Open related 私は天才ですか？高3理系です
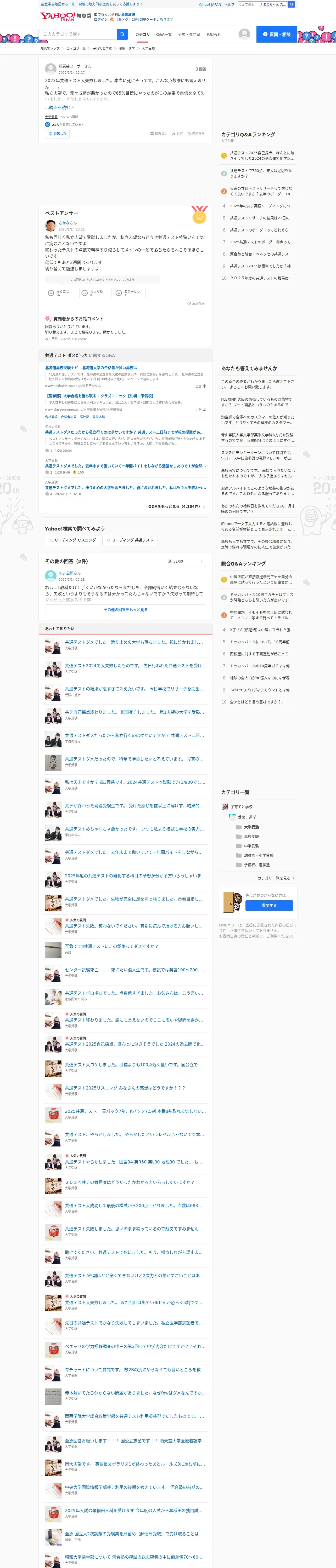The height and width of the screenshot is (1568, 336). (x=135, y=782)
